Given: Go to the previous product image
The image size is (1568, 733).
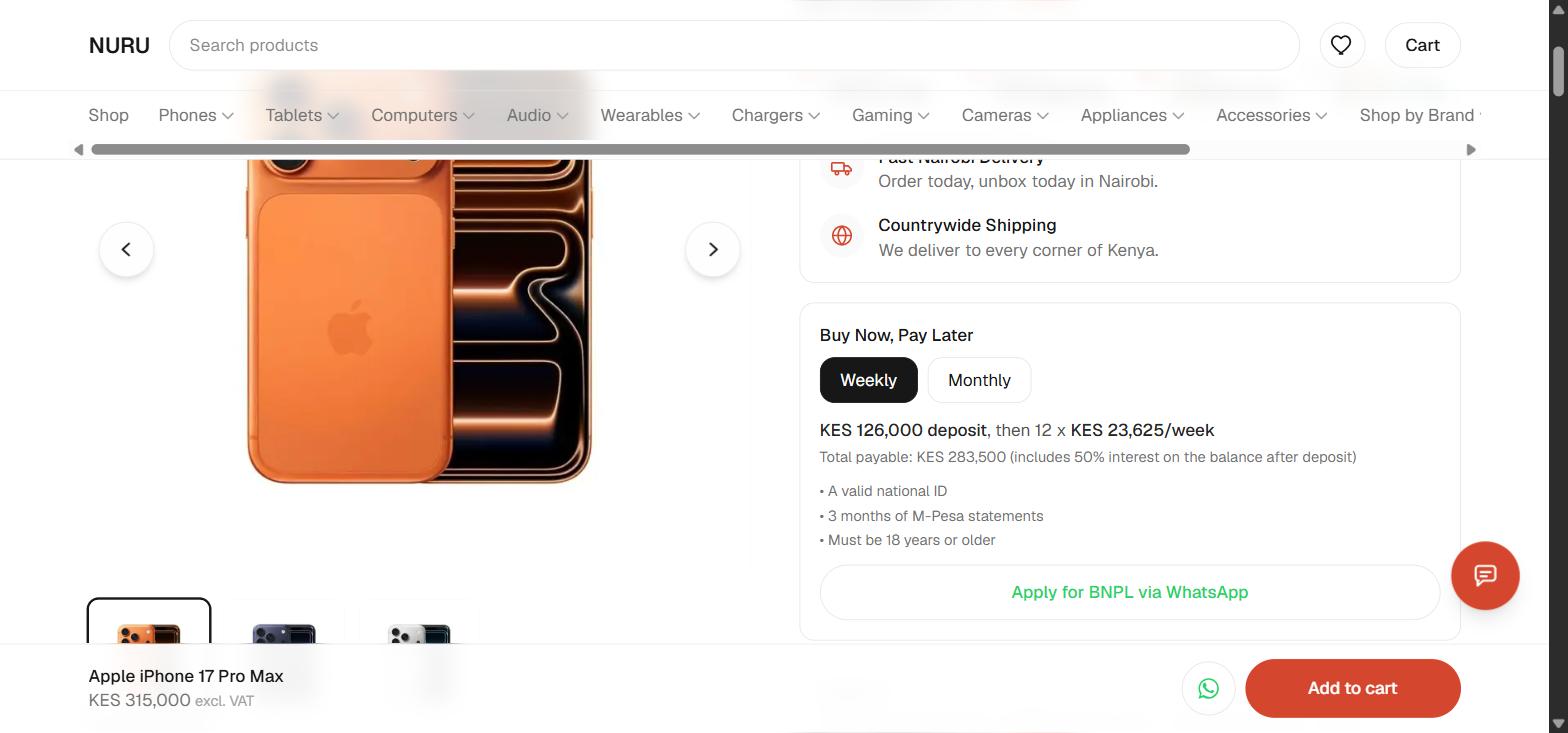Looking at the screenshot, I should coord(126,249).
